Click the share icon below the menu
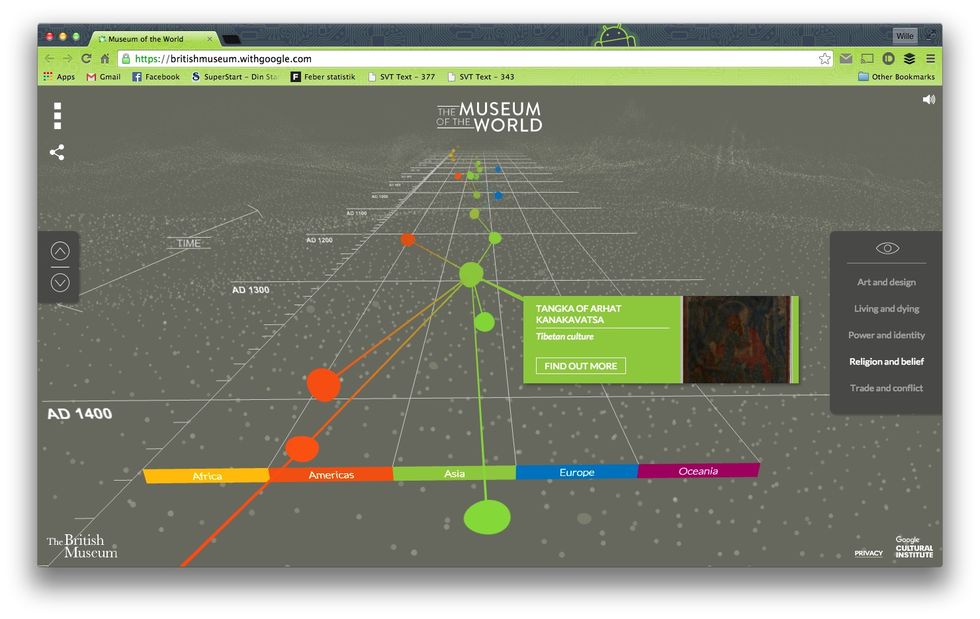 point(57,153)
